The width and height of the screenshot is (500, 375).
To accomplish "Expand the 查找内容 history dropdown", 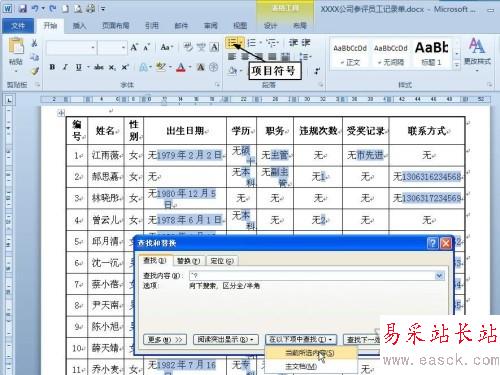I will tap(440, 276).
